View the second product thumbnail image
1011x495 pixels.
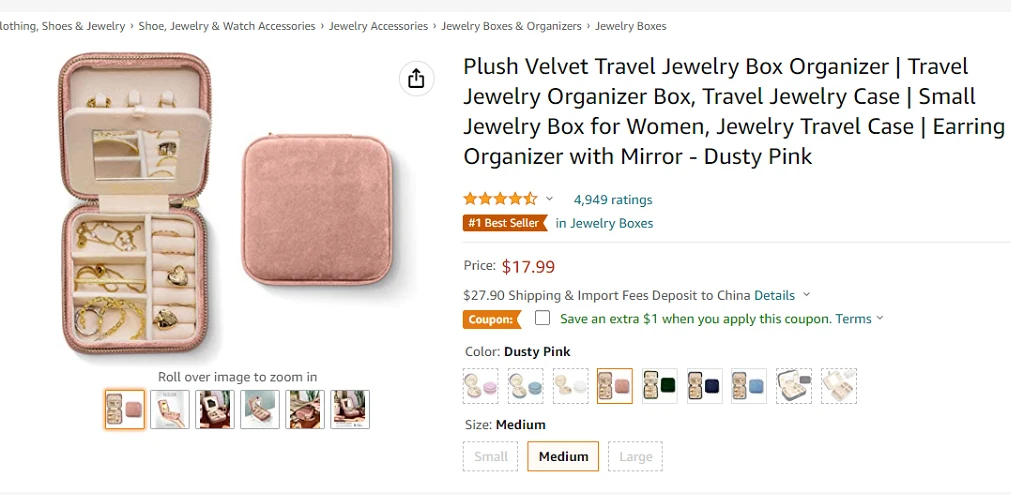pos(170,409)
